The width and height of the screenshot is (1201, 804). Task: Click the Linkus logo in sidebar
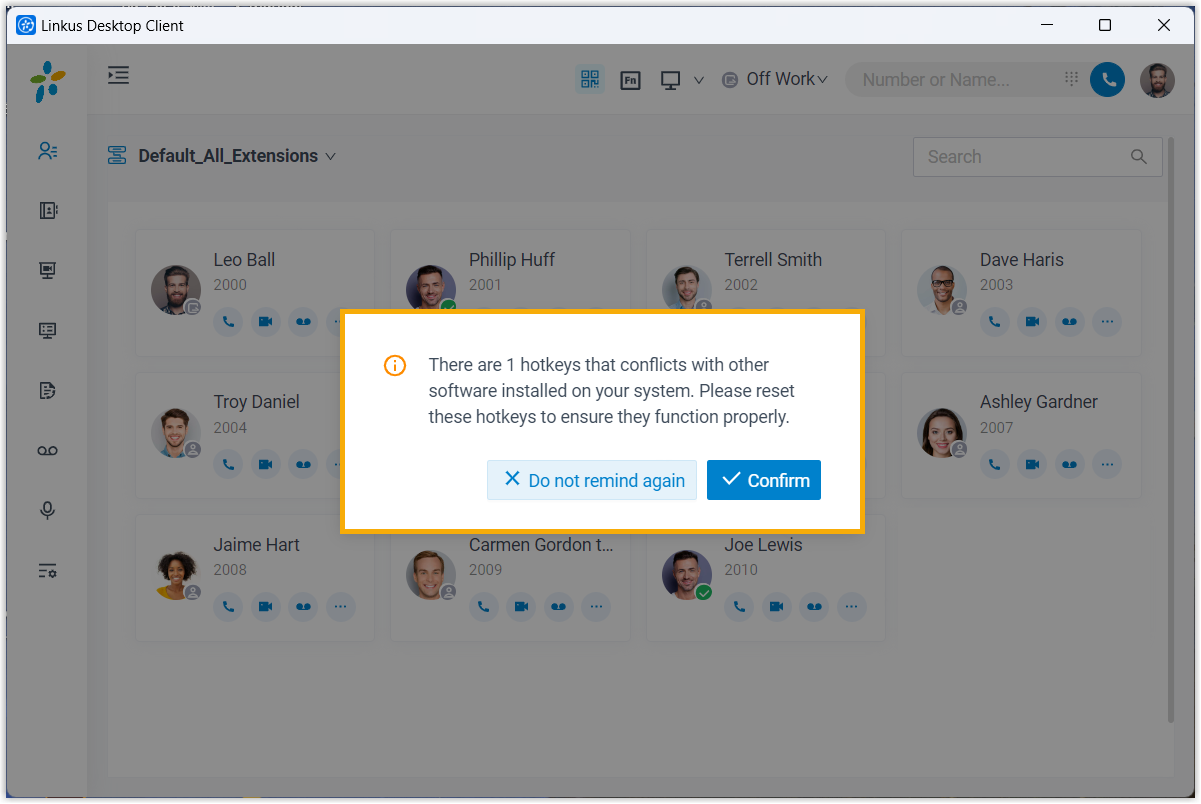[47, 80]
